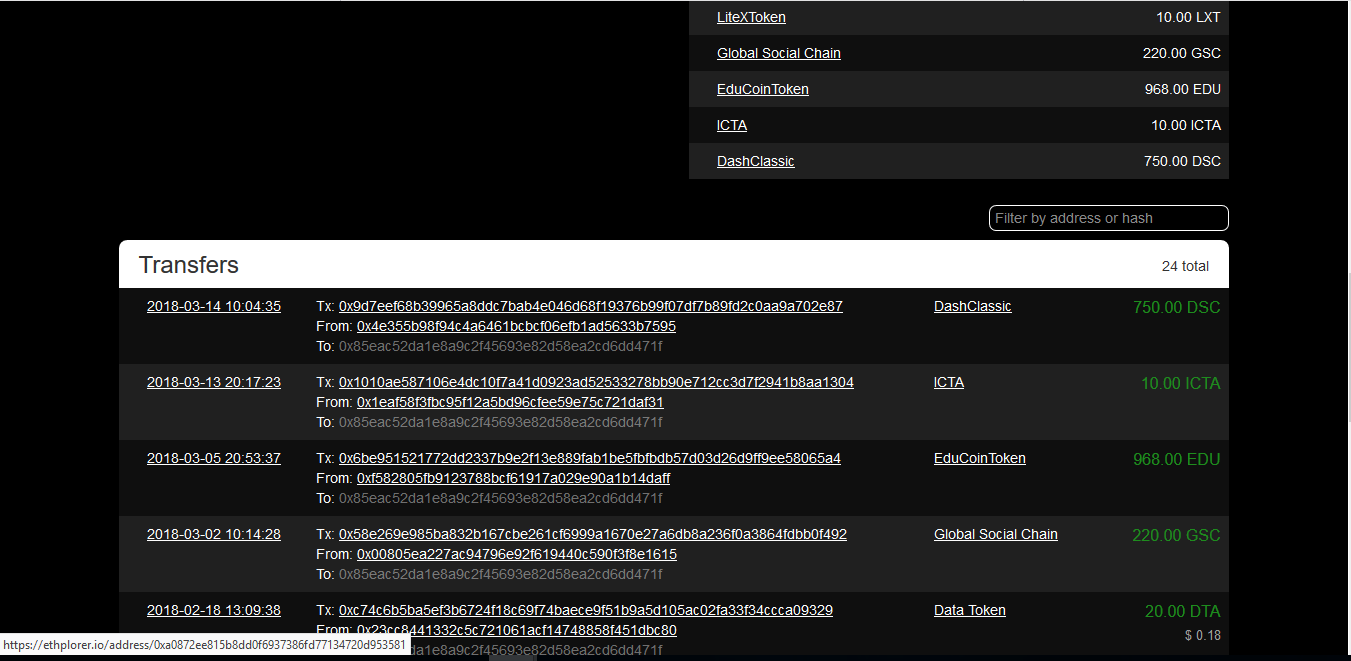Image resolution: width=1351 pixels, height=661 pixels.
Task: Open transfer dated 2018-03-13 20:17:23
Action: 214,382
